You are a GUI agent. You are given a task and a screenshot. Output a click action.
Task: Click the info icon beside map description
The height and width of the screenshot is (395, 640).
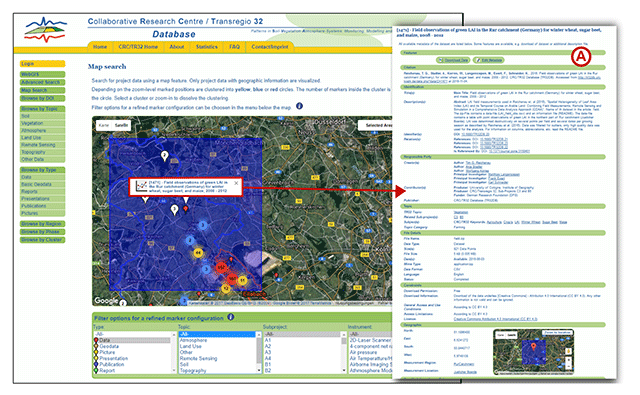coord(299,106)
